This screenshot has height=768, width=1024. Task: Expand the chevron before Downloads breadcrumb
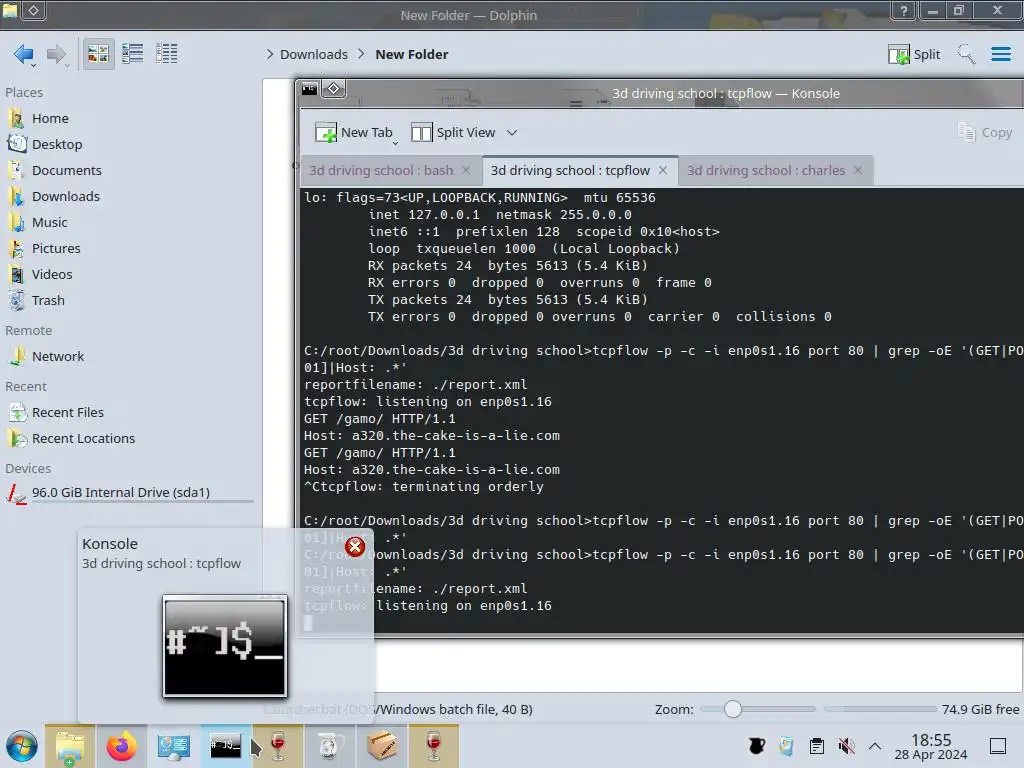(270, 54)
